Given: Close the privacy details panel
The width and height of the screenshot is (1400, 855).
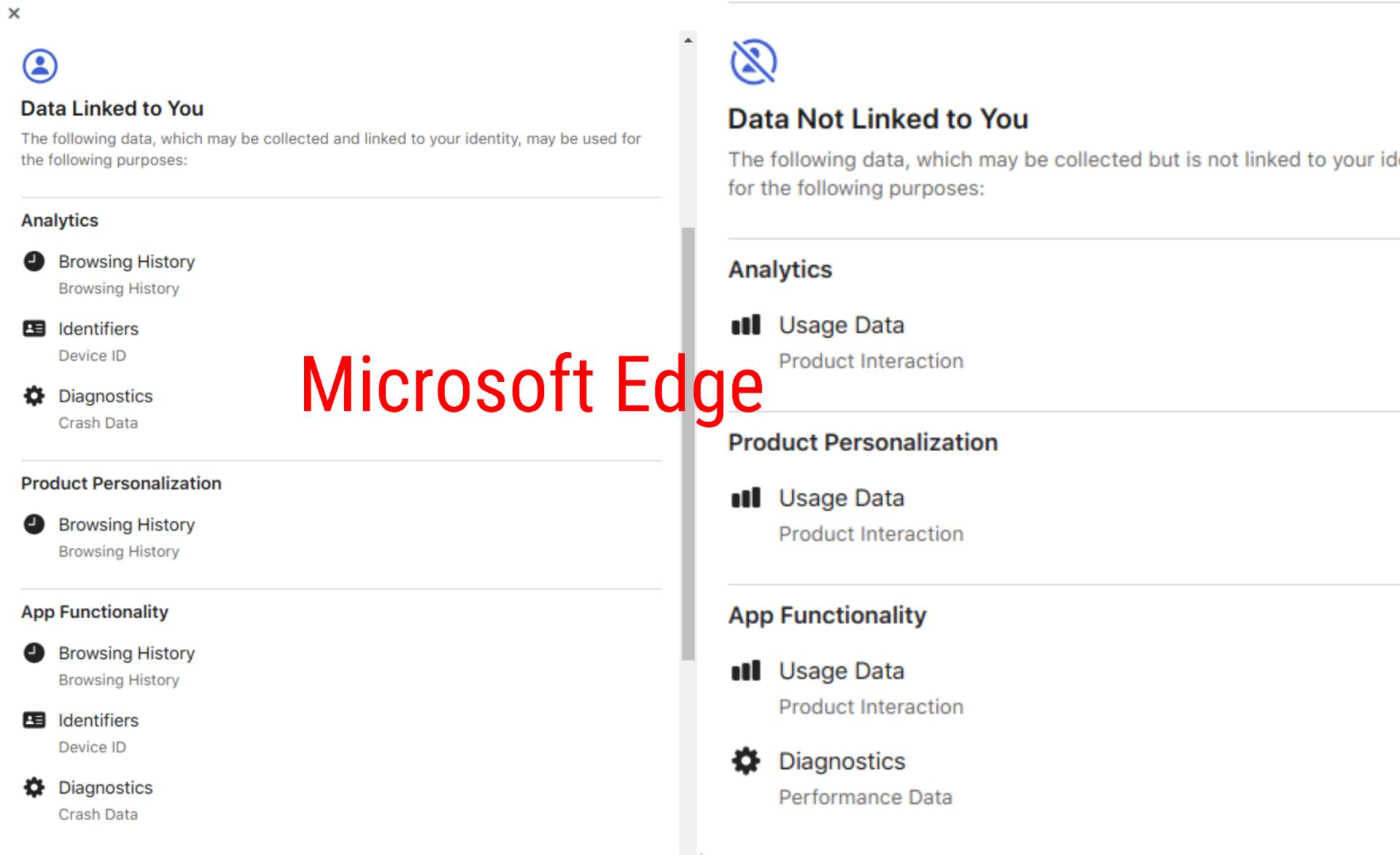Looking at the screenshot, I should coord(13,13).
